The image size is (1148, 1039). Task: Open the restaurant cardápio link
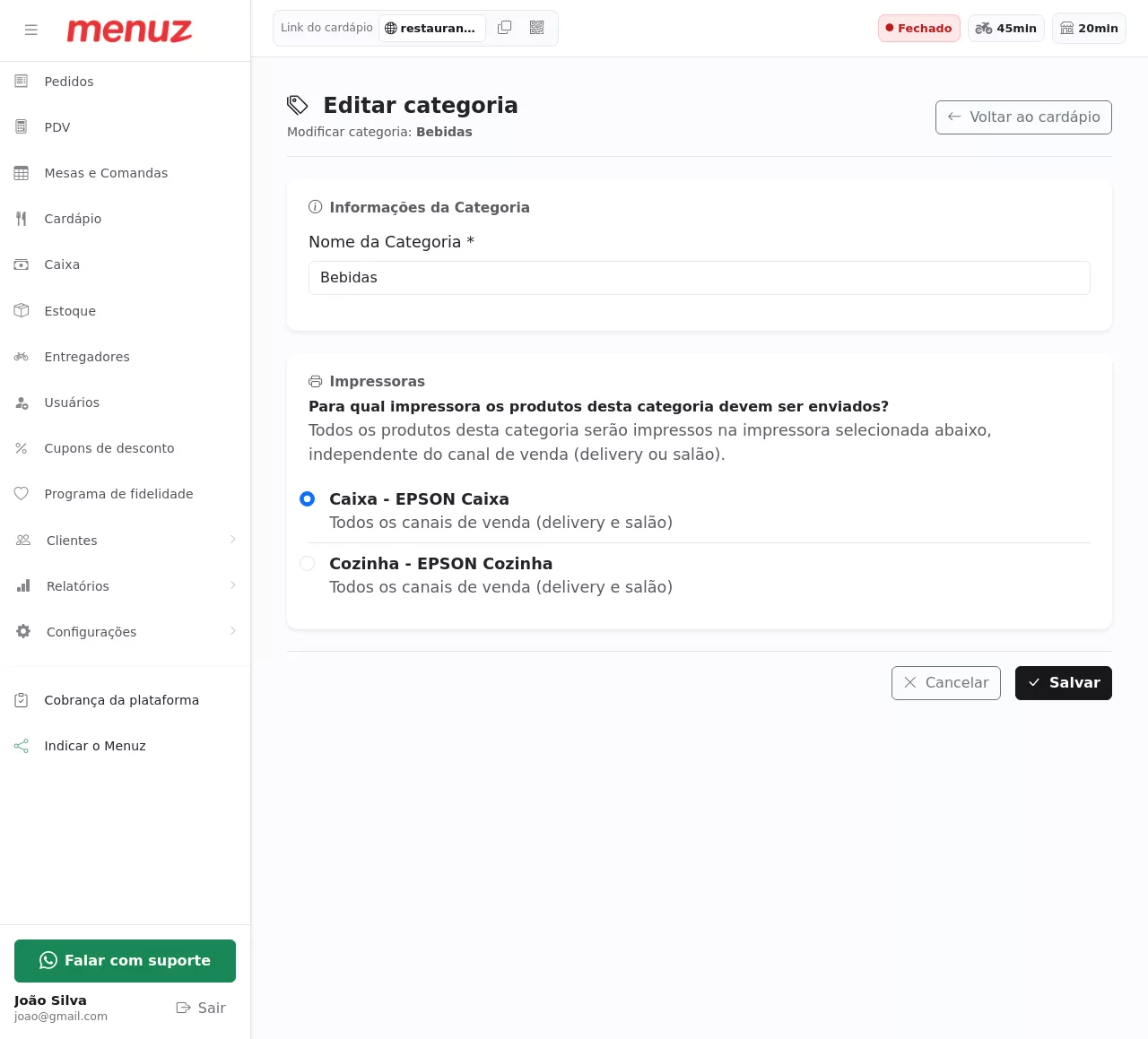click(432, 28)
